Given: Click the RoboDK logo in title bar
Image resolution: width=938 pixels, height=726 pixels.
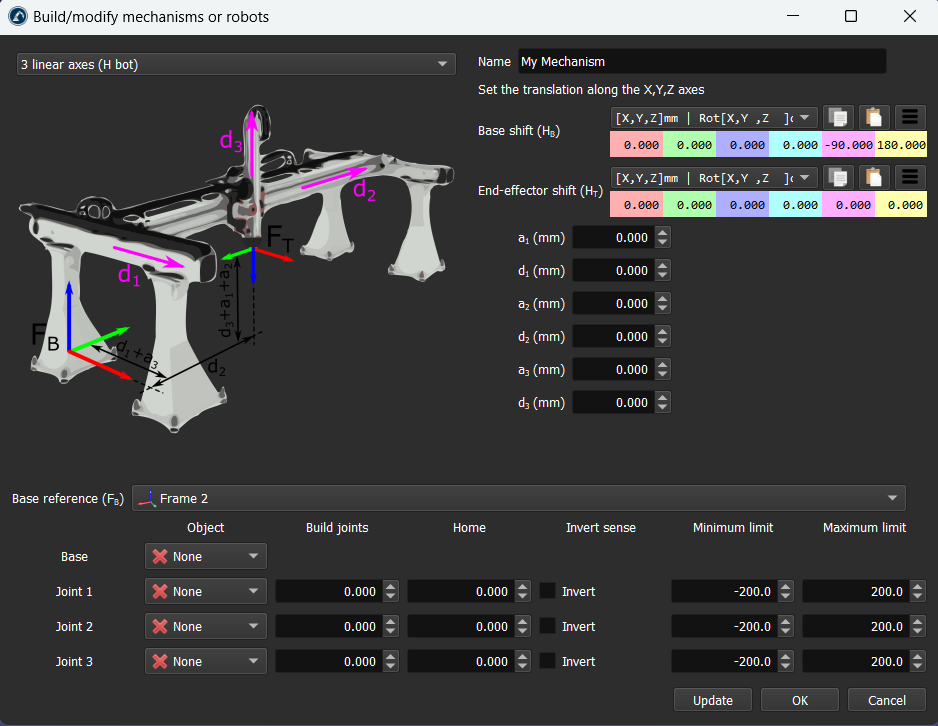Looking at the screenshot, I should pyautogui.click(x=17, y=17).
